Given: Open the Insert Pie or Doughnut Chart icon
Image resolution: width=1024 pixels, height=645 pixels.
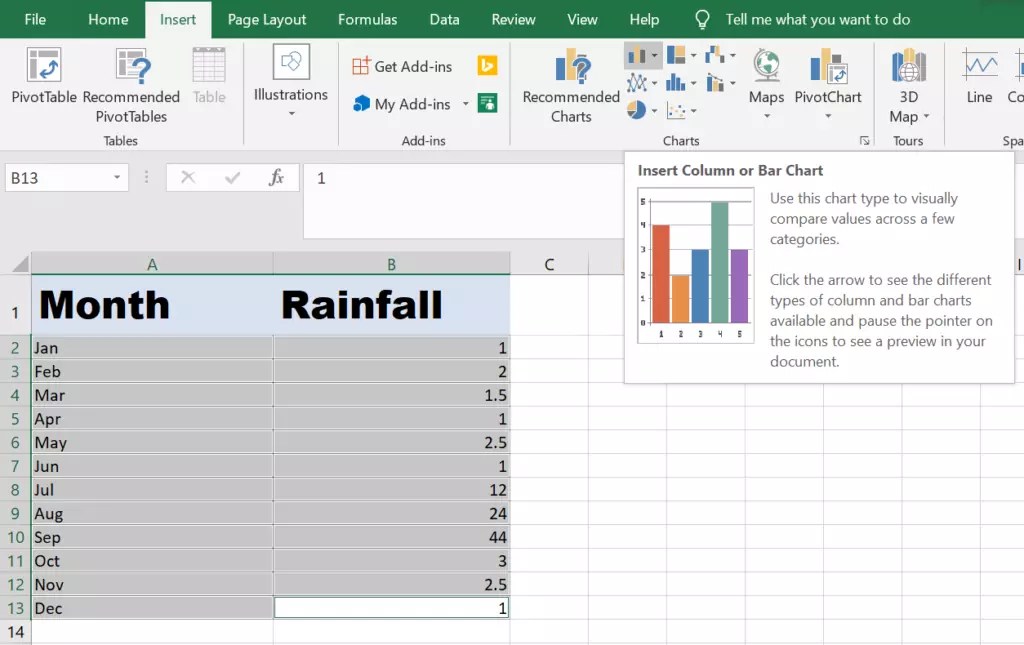Looking at the screenshot, I should coord(637,110).
